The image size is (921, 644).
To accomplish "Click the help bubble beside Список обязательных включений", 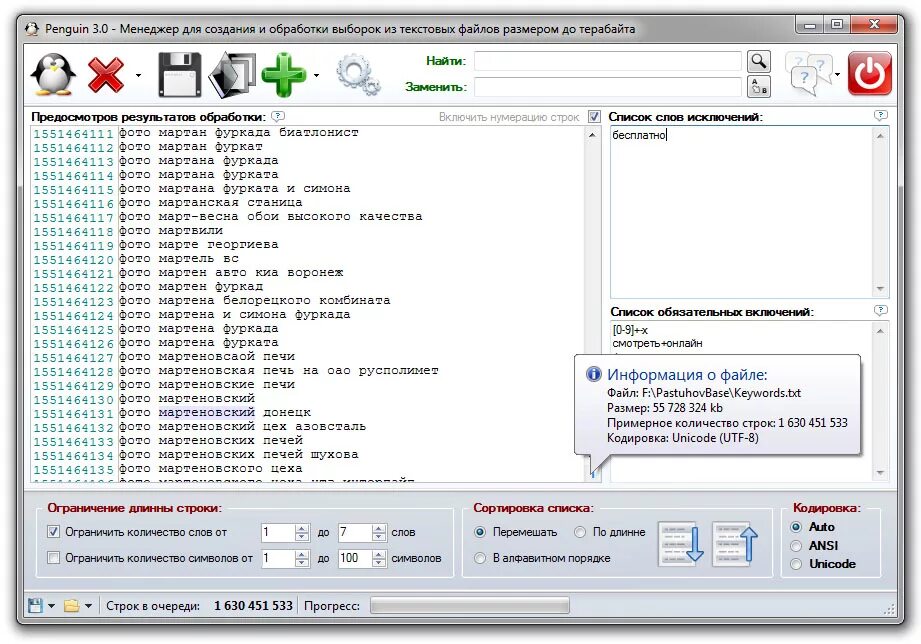I will pyautogui.click(x=880, y=310).
